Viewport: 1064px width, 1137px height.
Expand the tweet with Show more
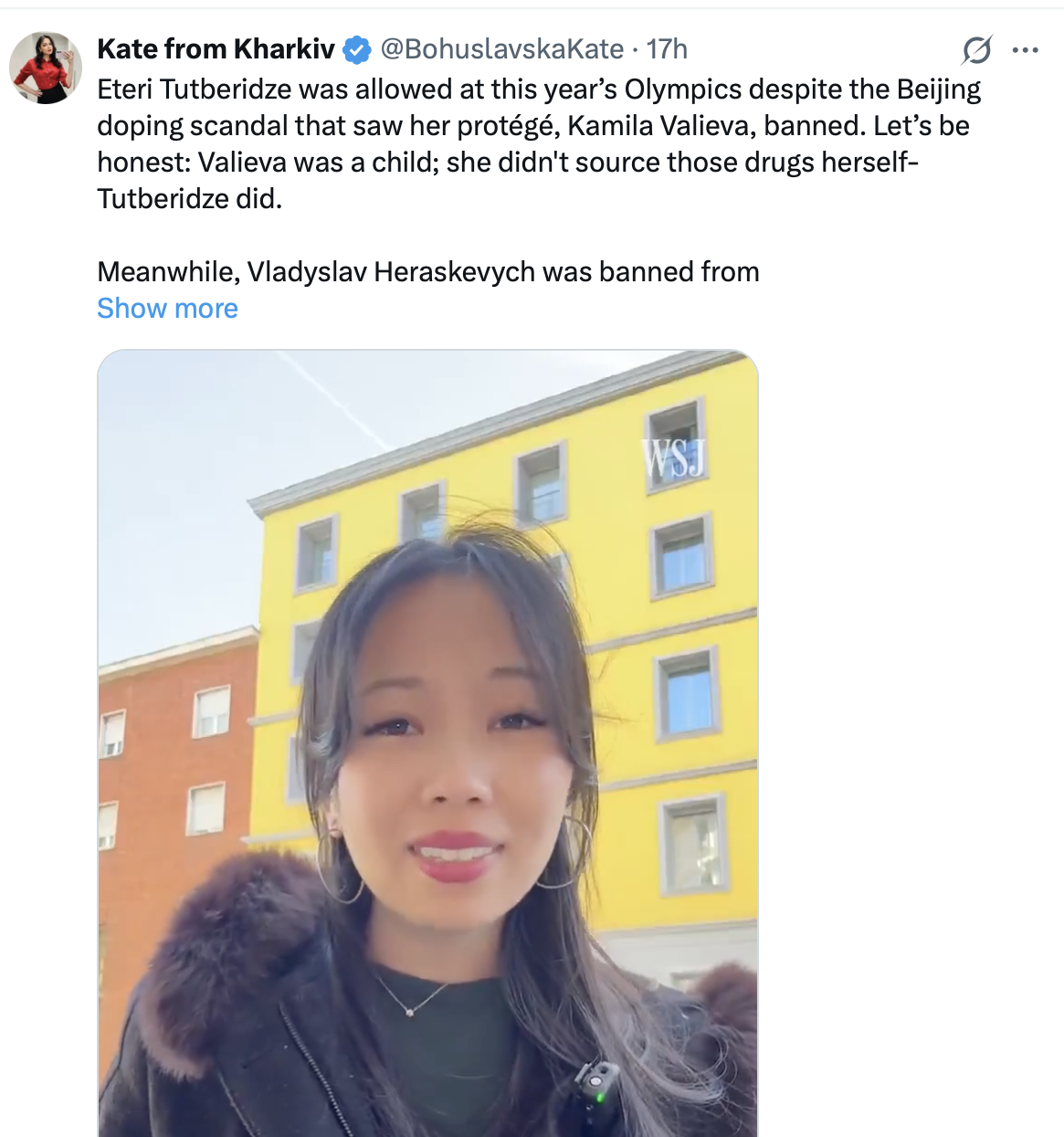pyautogui.click(x=167, y=309)
